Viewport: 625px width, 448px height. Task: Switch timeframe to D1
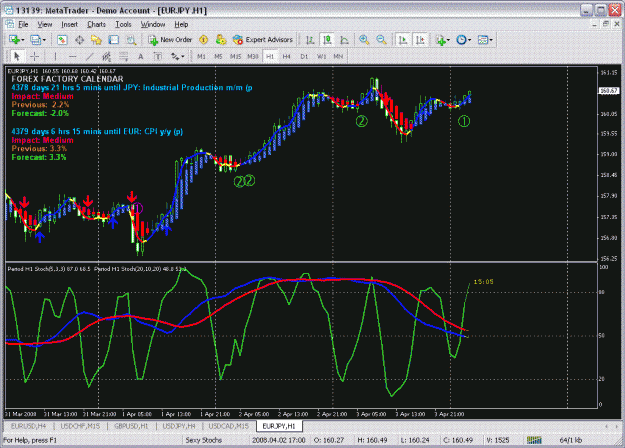click(304, 56)
